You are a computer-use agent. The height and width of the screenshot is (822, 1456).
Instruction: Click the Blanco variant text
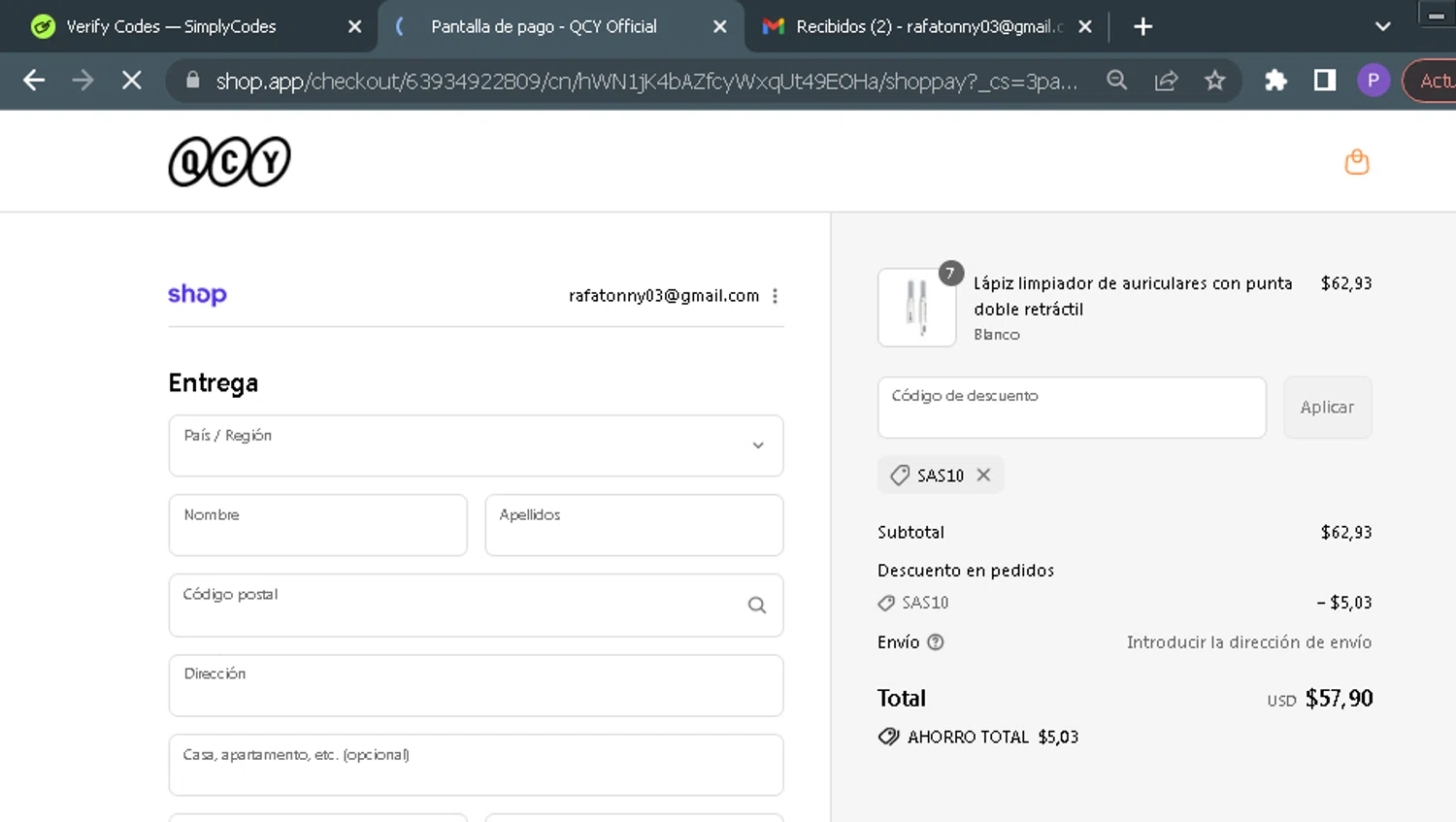(x=997, y=334)
